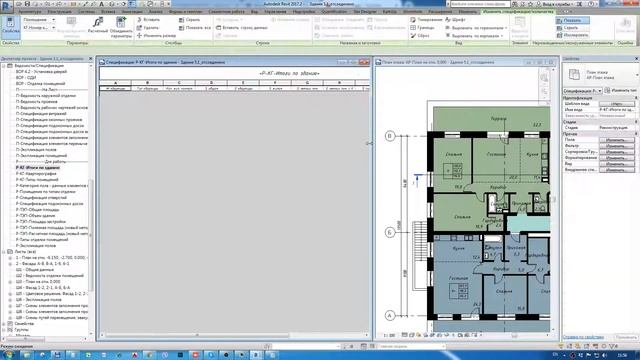The height and width of the screenshot is (360, 640).
Task: Select П-Ведомость проемов item
Action: point(36,101)
